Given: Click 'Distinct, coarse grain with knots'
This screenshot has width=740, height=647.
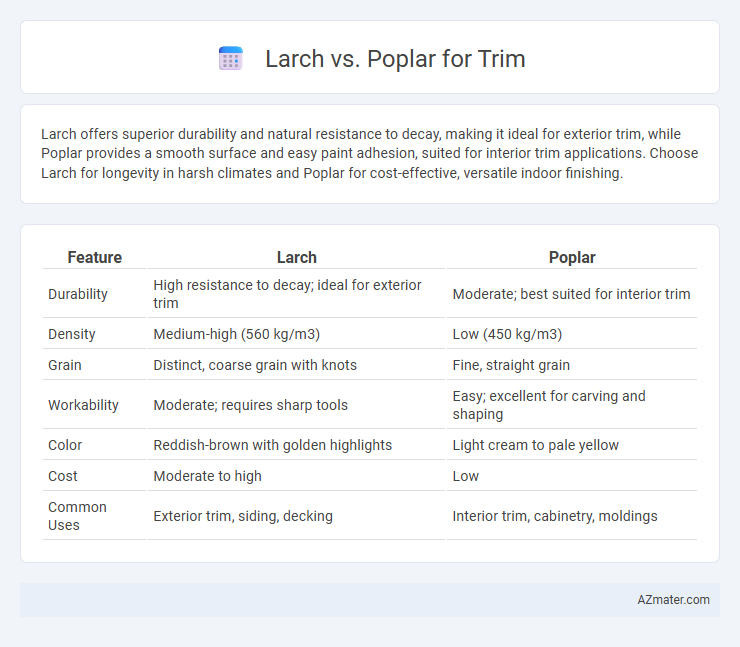Looking at the screenshot, I should point(255,365).
